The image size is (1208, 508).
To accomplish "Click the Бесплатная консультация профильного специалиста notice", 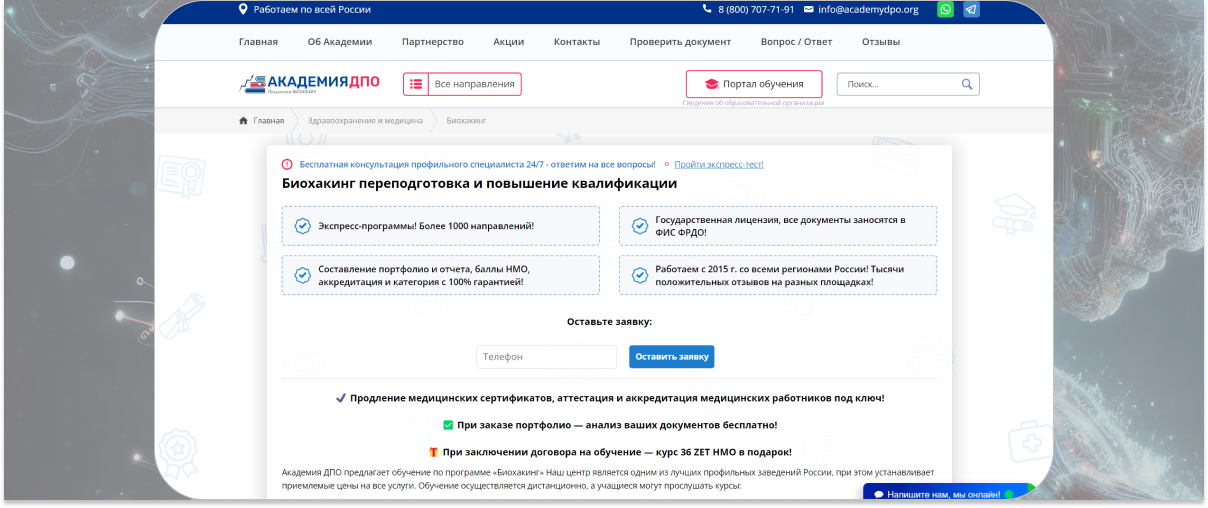I will click(477, 164).
